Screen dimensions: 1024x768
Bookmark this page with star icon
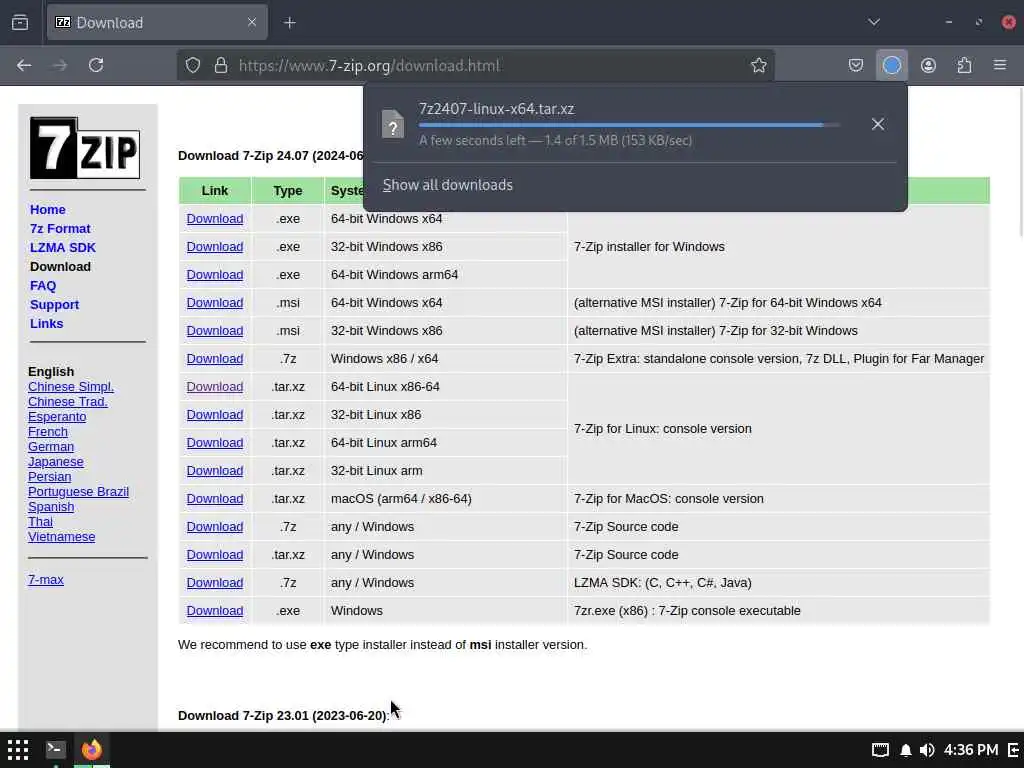tap(758, 65)
